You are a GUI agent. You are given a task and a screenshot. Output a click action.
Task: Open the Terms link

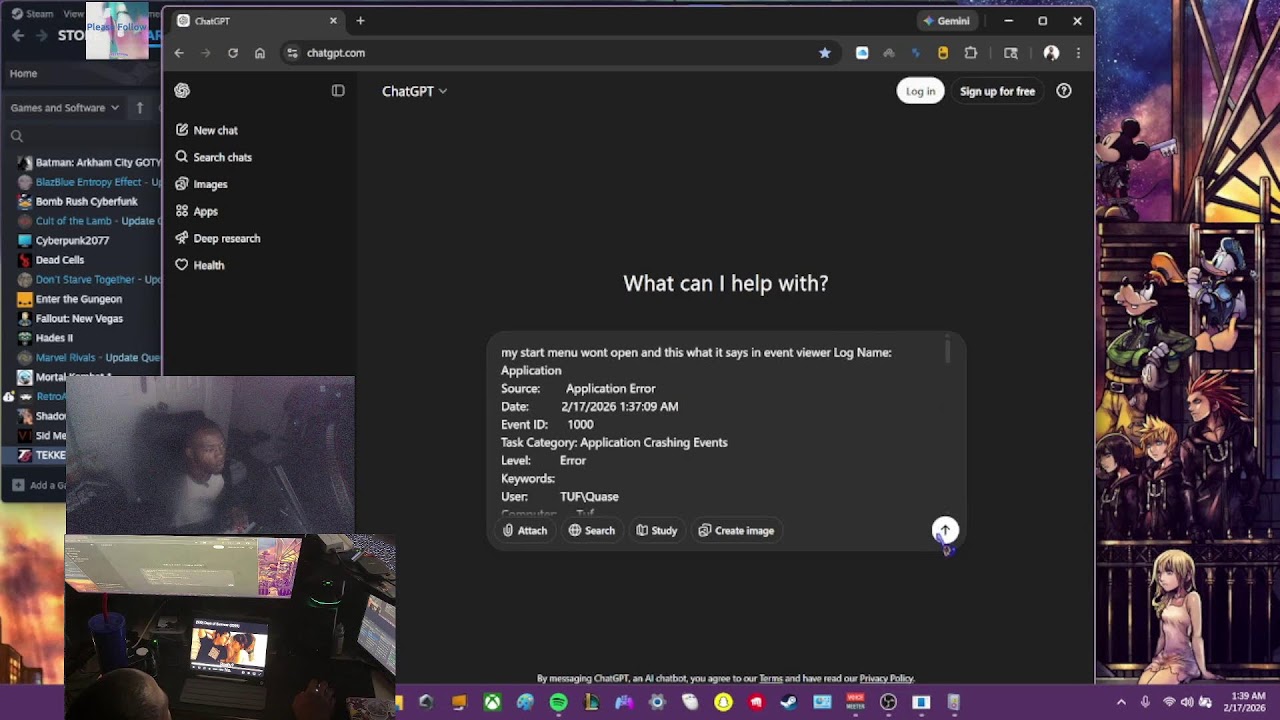pyautogui.click(x=771, y=679)
